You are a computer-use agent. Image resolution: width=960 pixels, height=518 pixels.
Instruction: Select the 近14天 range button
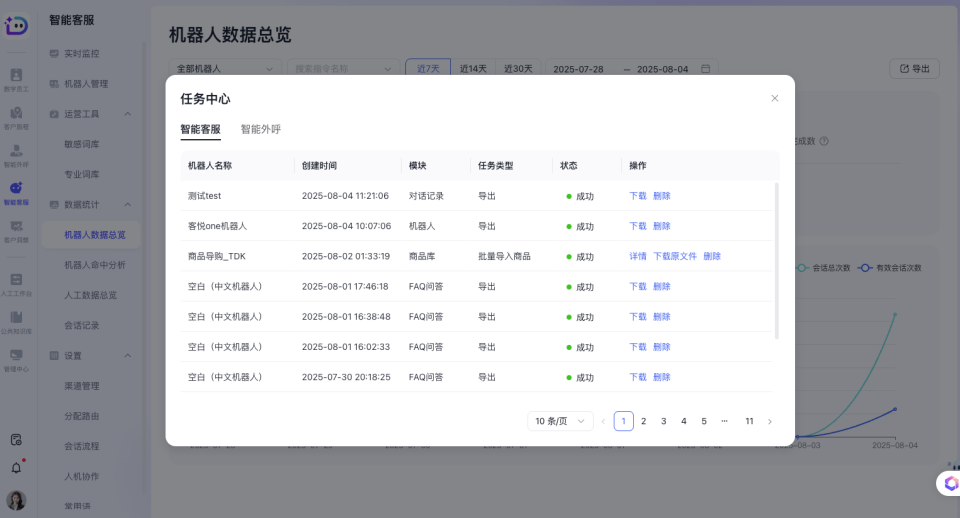tap(473, 69)
